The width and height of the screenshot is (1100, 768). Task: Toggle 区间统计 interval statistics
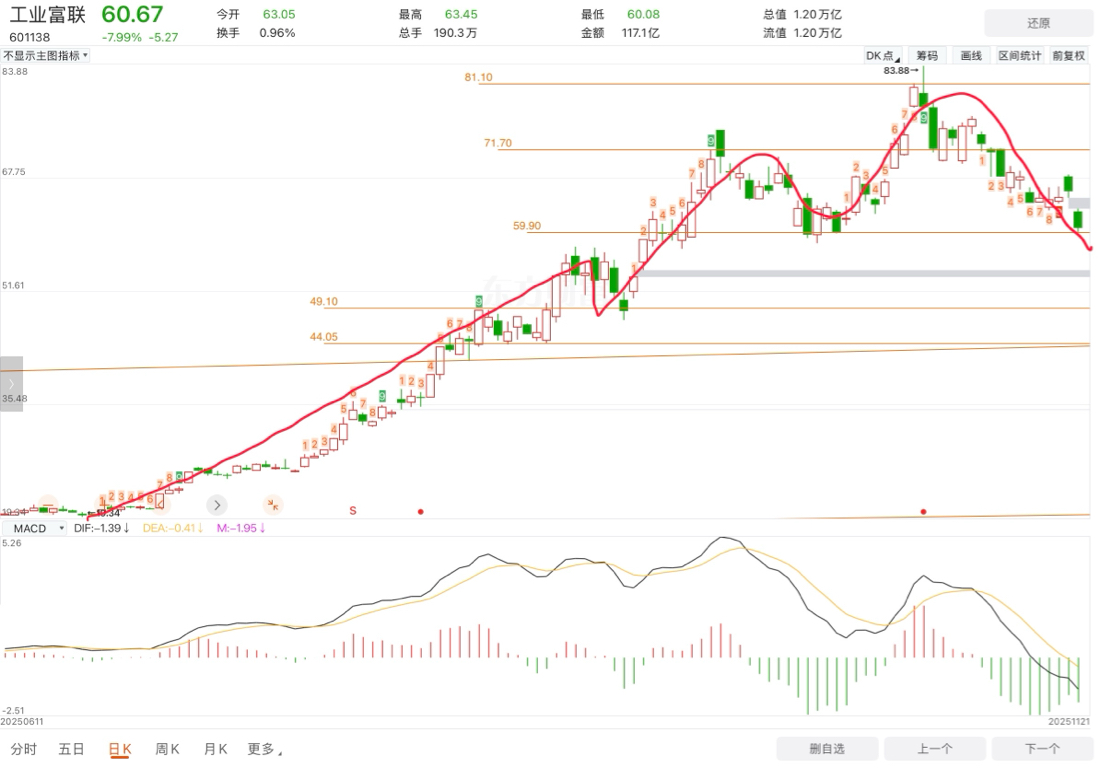(1019, 55)
